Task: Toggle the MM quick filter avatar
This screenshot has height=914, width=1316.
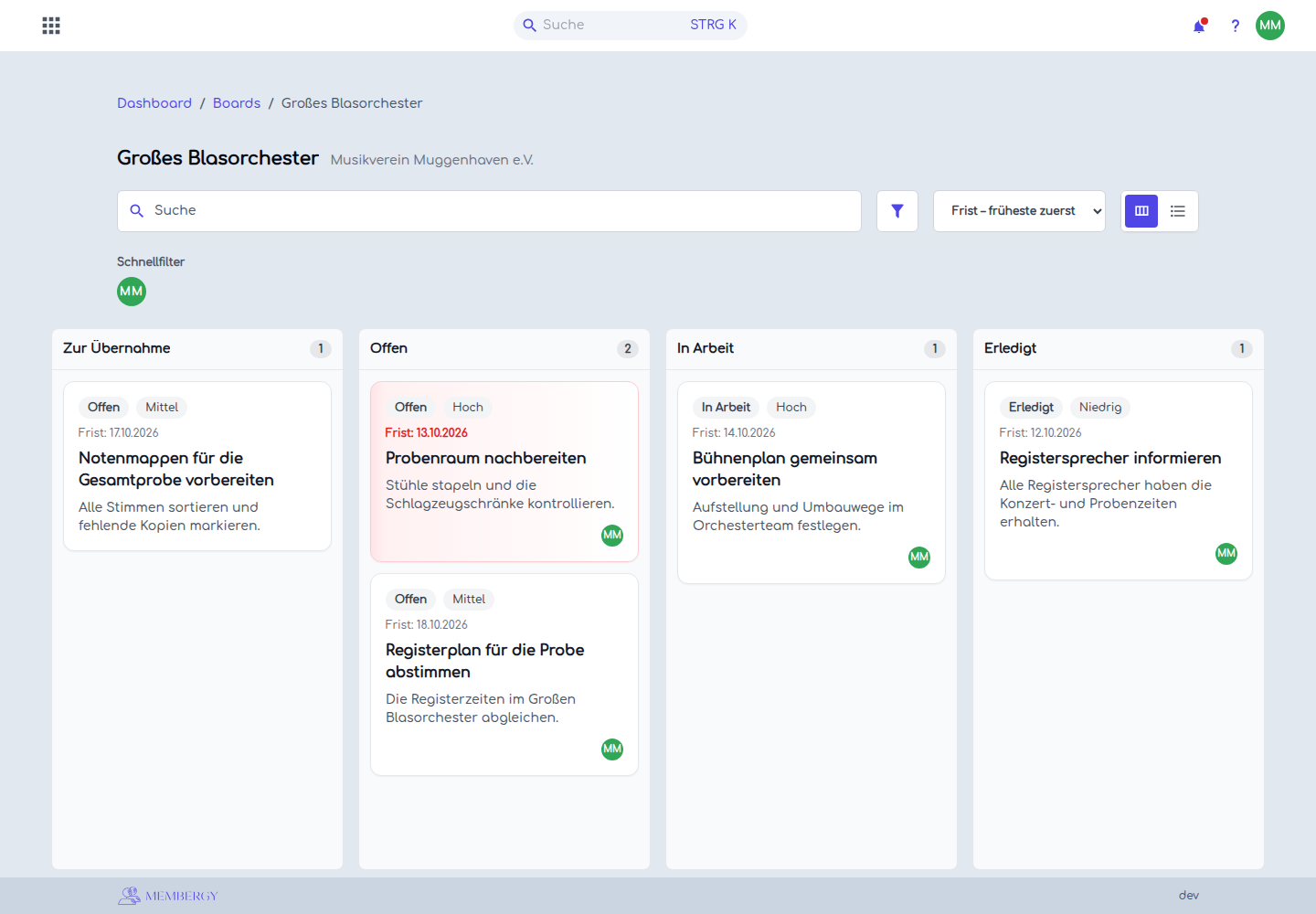Action: click(x=132, y=292)
